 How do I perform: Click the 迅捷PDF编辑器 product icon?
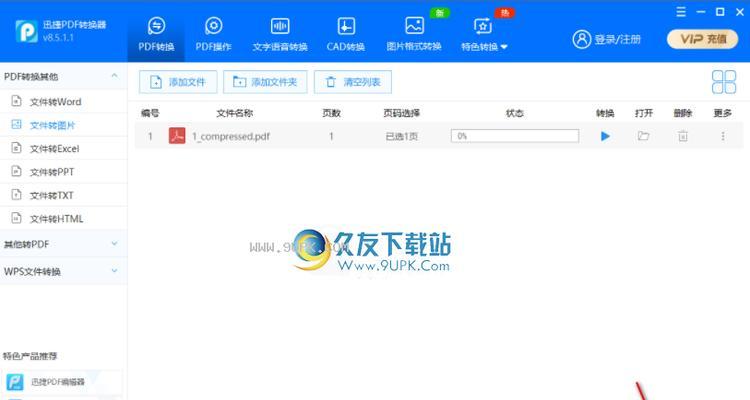pos(15,382)
